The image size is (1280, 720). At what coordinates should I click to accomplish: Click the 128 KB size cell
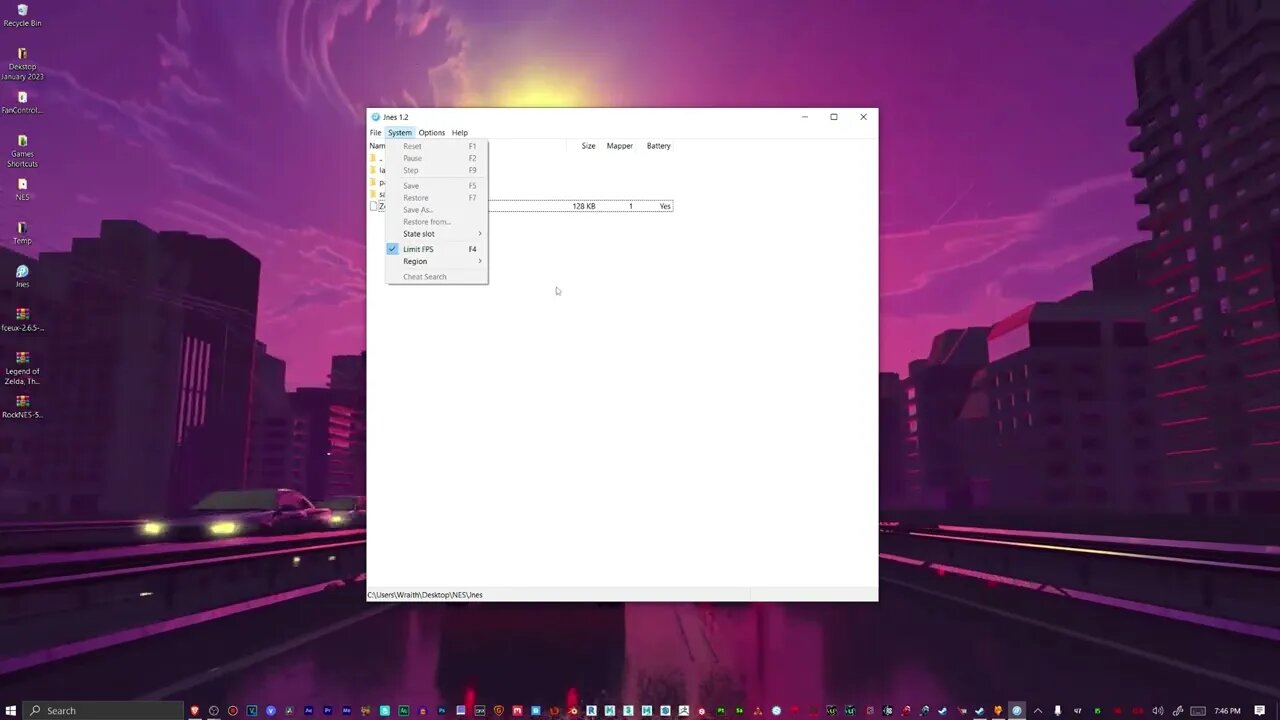(x=583, y=206)
